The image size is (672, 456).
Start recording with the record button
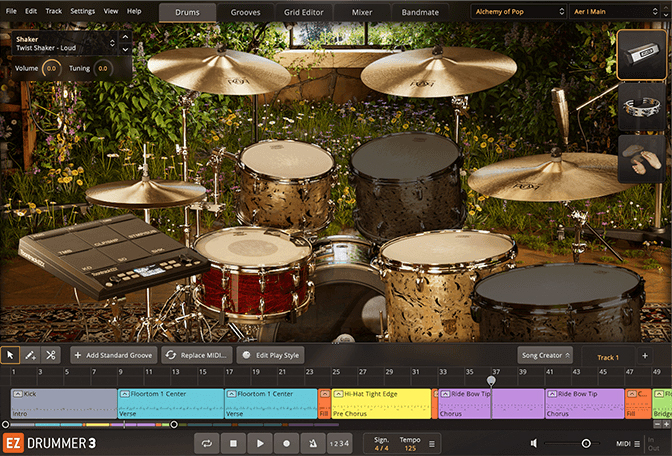coord(286,444)
